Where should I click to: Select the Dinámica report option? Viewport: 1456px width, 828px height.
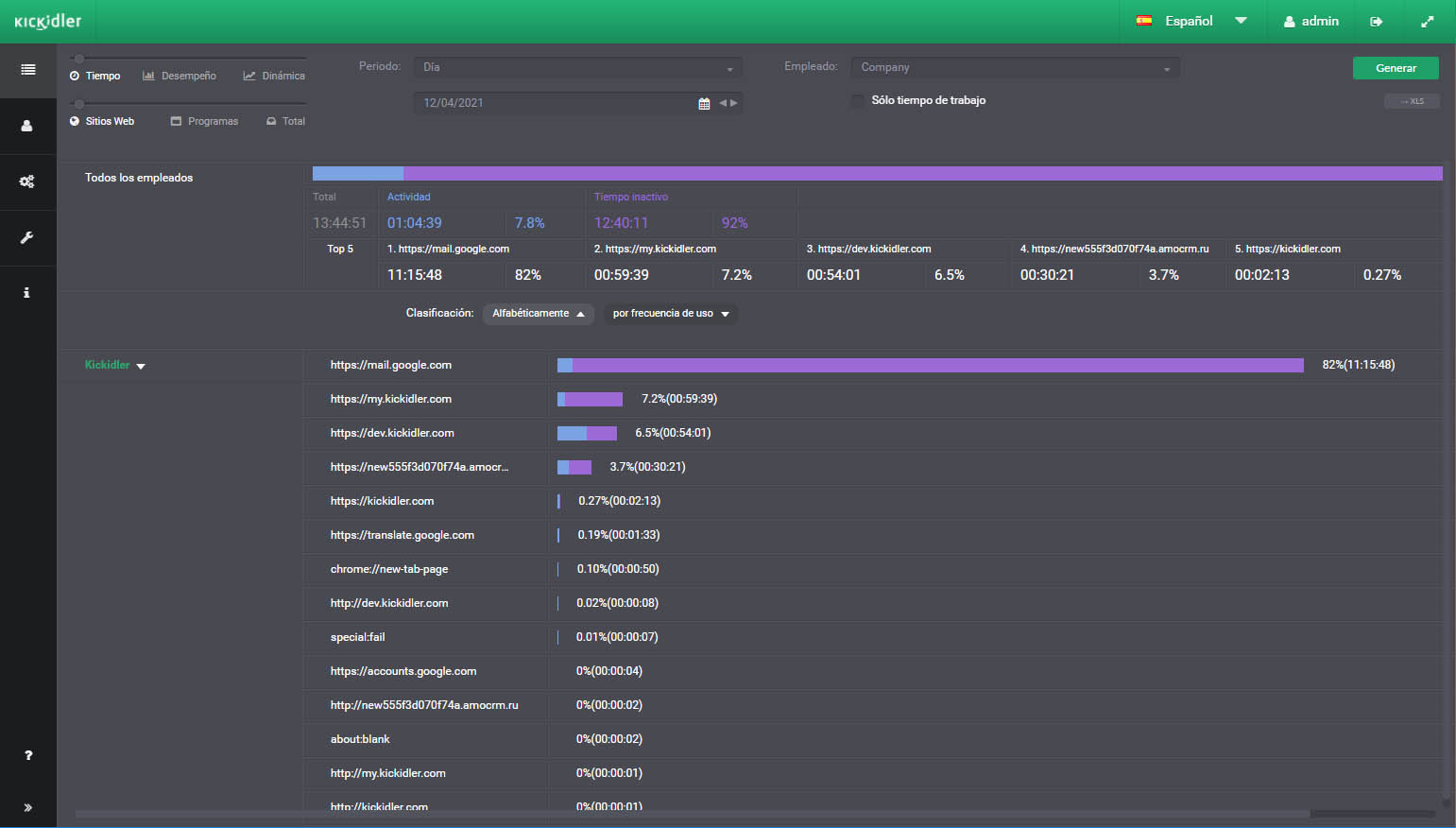(274, 76)
